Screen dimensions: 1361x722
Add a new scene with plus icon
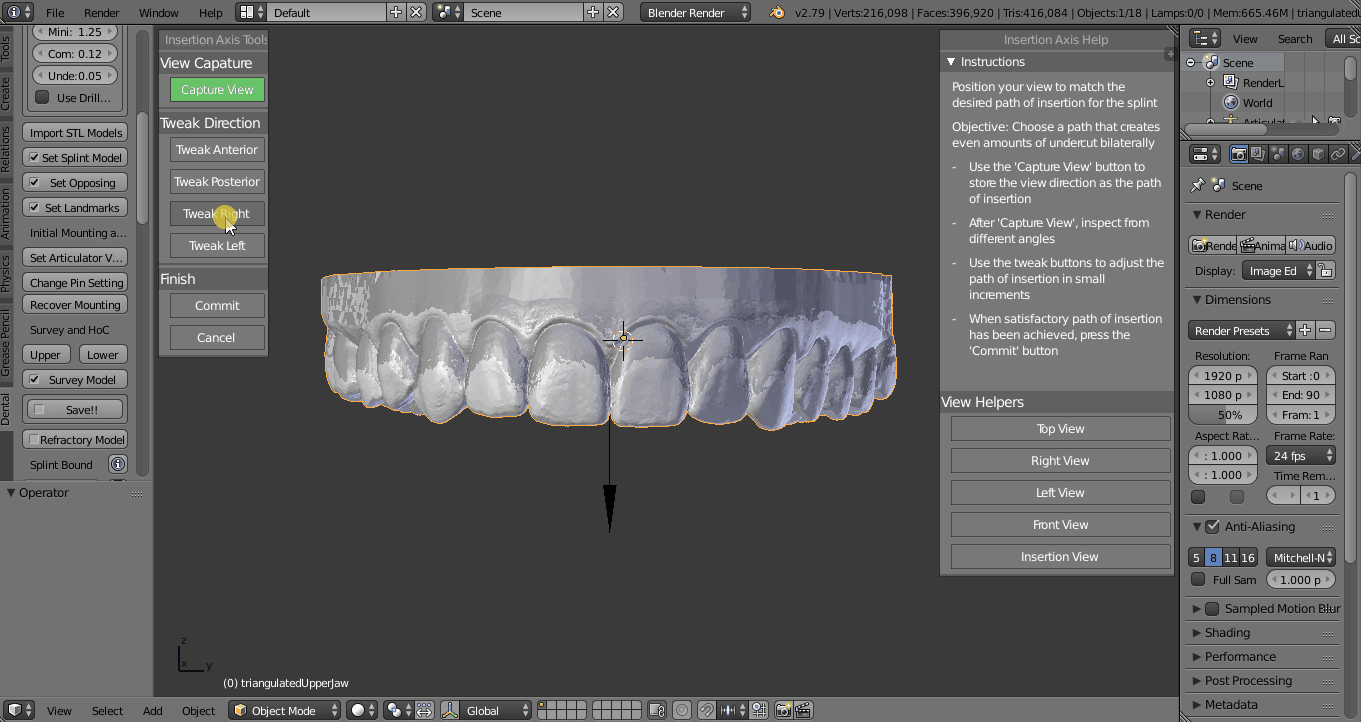pos(593,12)
